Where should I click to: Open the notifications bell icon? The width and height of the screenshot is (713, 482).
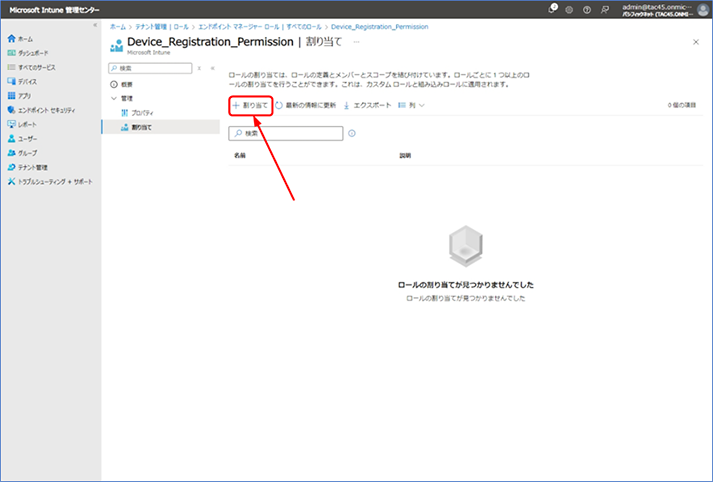click(552, 9)
